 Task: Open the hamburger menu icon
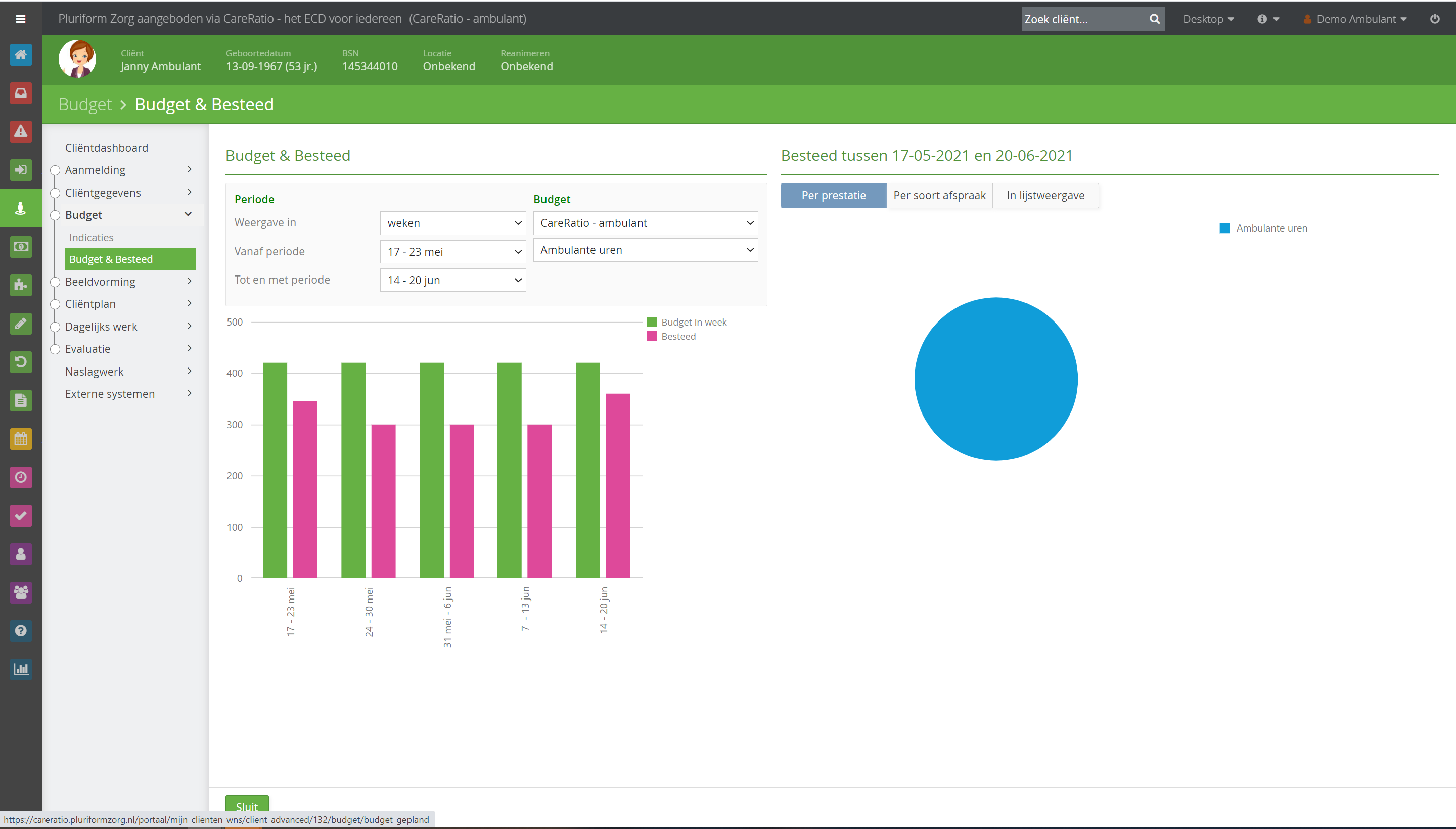coord(21,19)
